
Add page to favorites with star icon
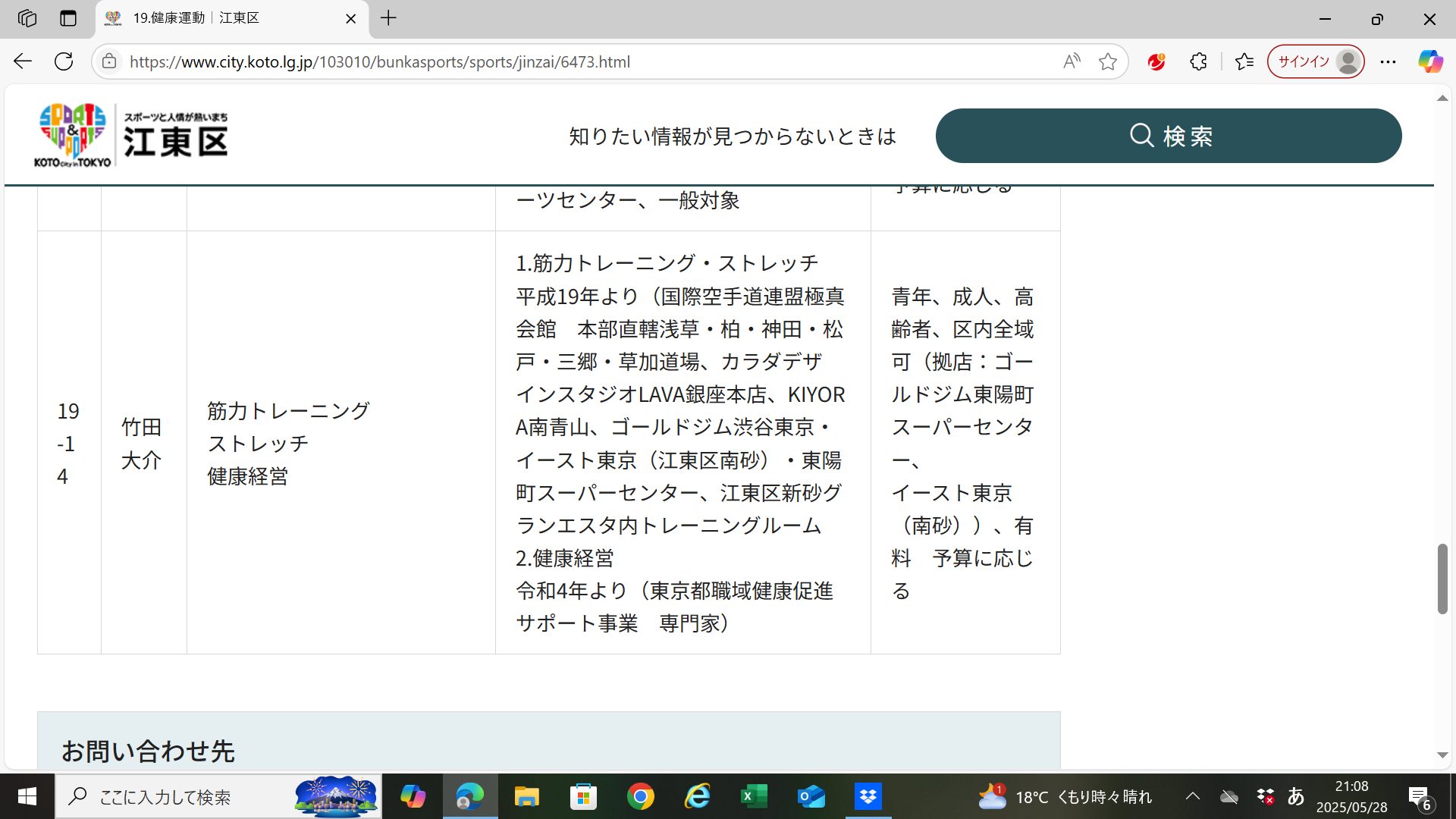coord(1107,61)
